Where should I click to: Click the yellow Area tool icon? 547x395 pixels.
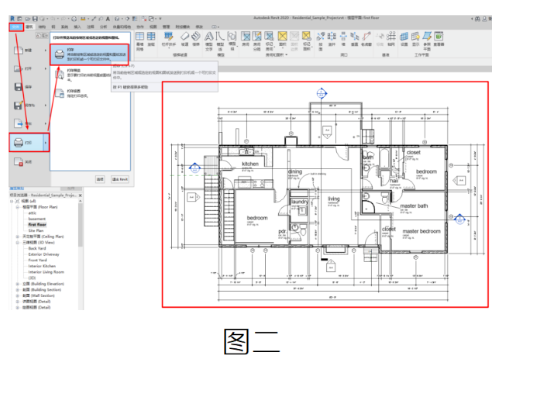pos(282,36)
